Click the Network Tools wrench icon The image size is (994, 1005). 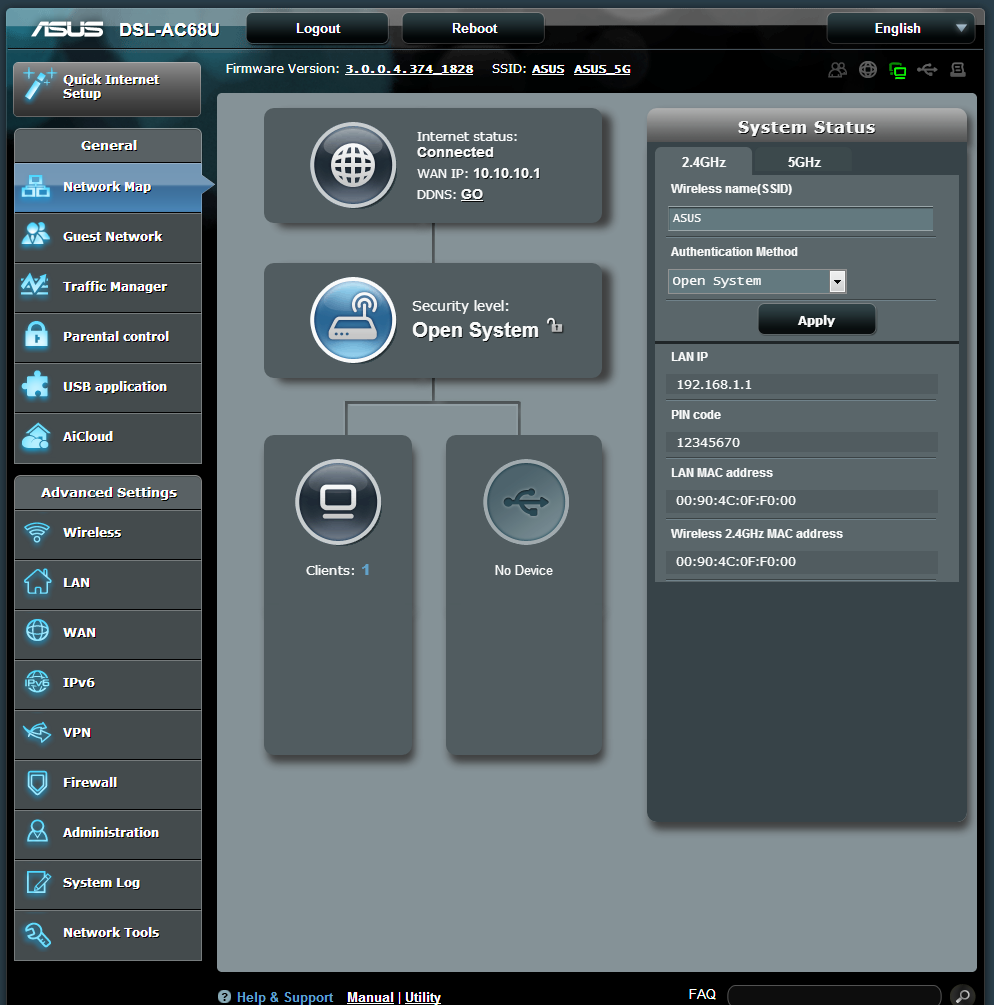(37, 934)
